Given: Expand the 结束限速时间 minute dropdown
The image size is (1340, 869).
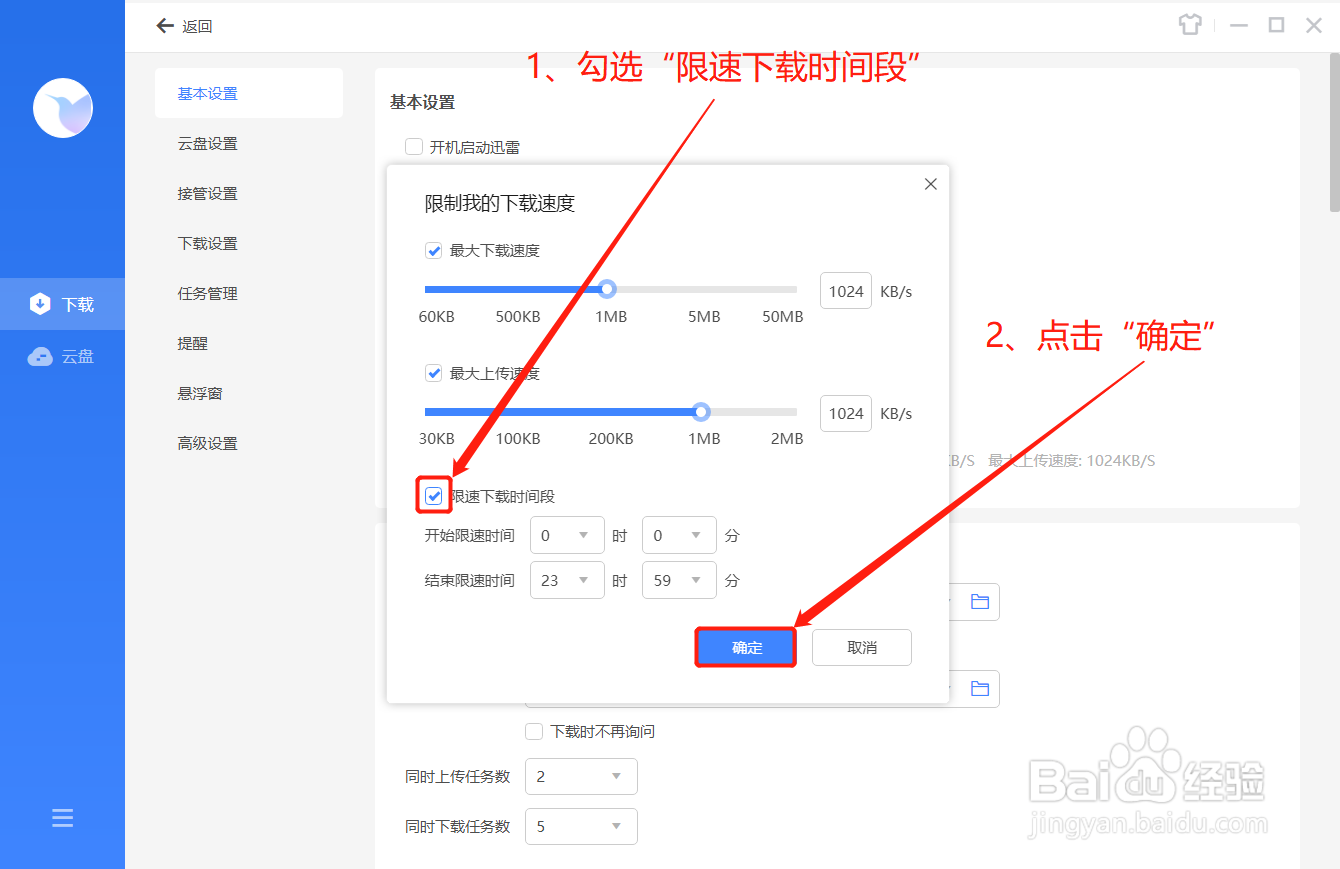Looking at the screenshot, I should click(x=679, y=580).
